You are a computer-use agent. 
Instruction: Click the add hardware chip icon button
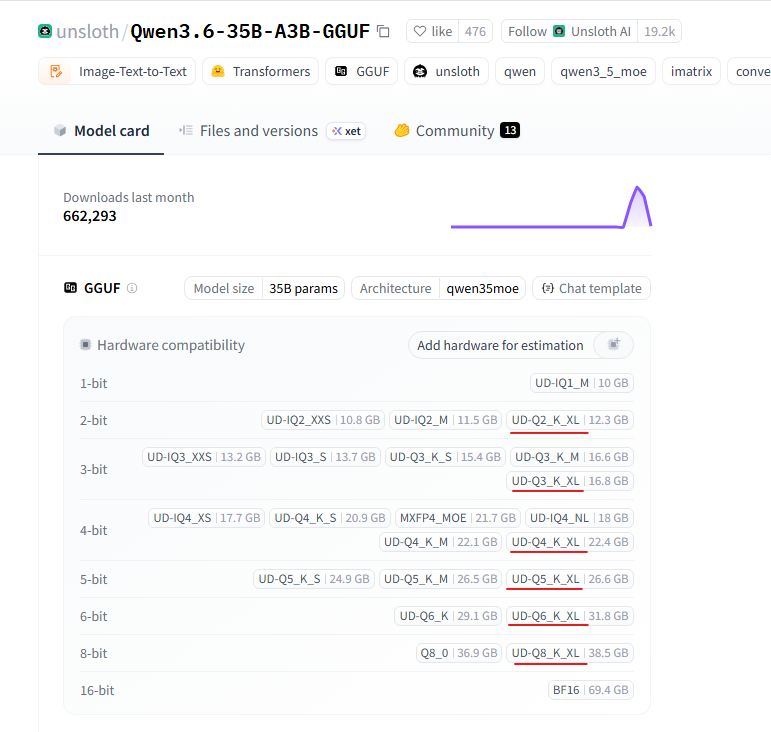pos(613,345)
